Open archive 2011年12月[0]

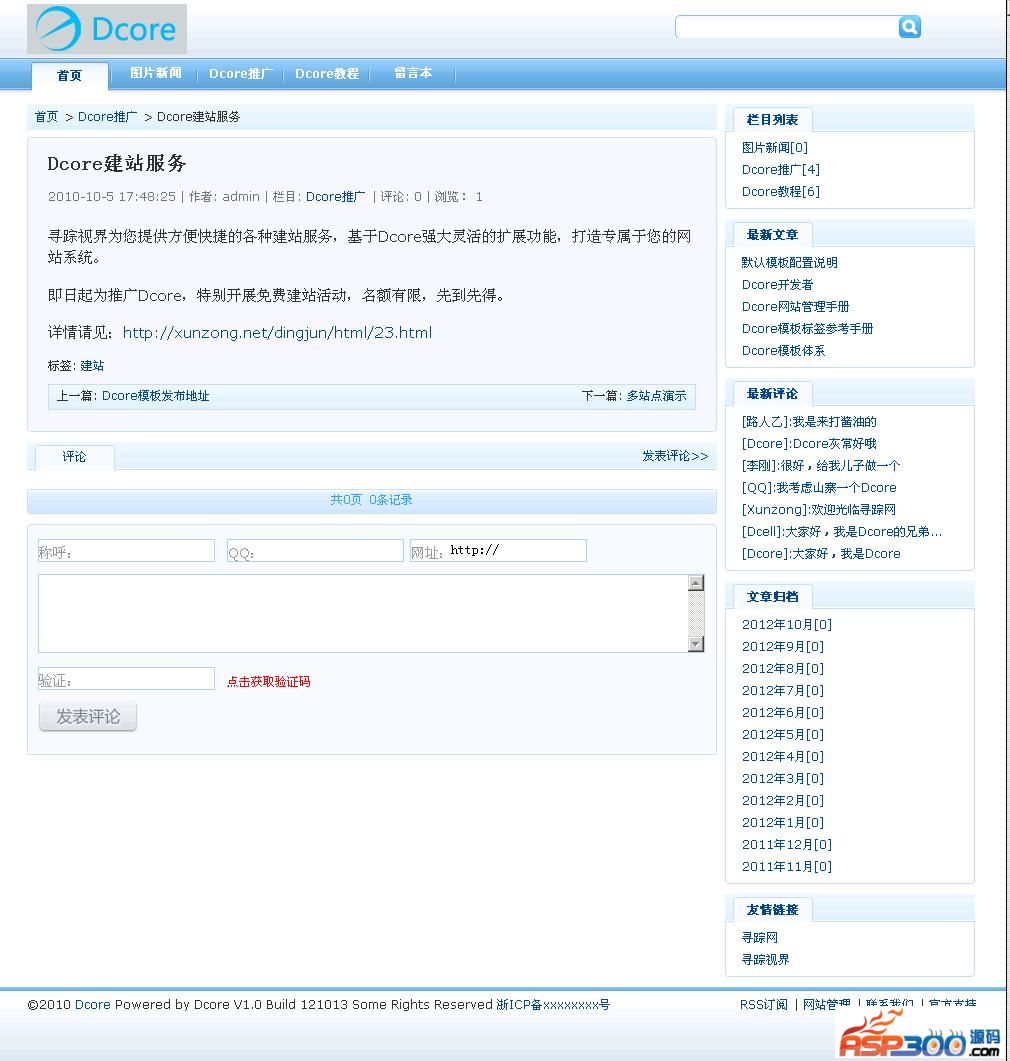787,844
